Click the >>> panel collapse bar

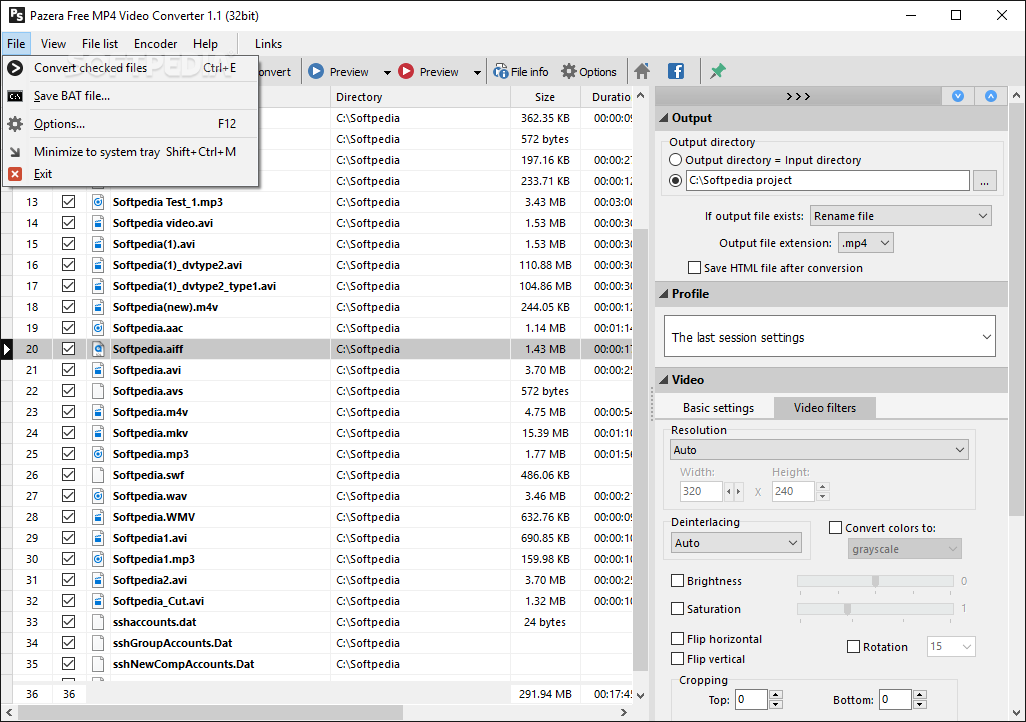(x=798, y=96)
